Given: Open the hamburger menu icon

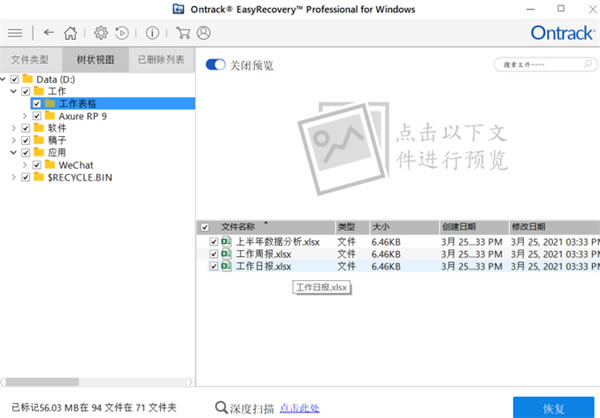Looking at the screenshot, I should (x=15, y=33).
